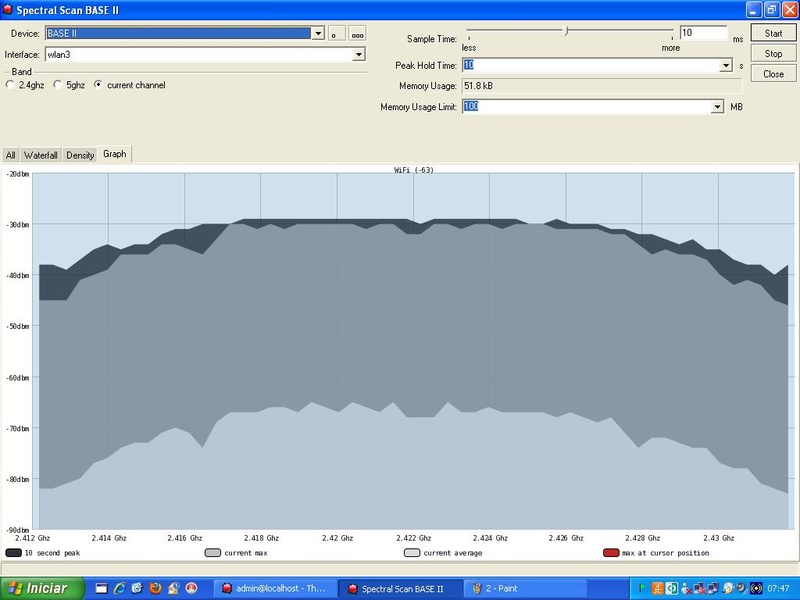Click the Spectral Scan BASE II taskbar button

click(401, 588)
